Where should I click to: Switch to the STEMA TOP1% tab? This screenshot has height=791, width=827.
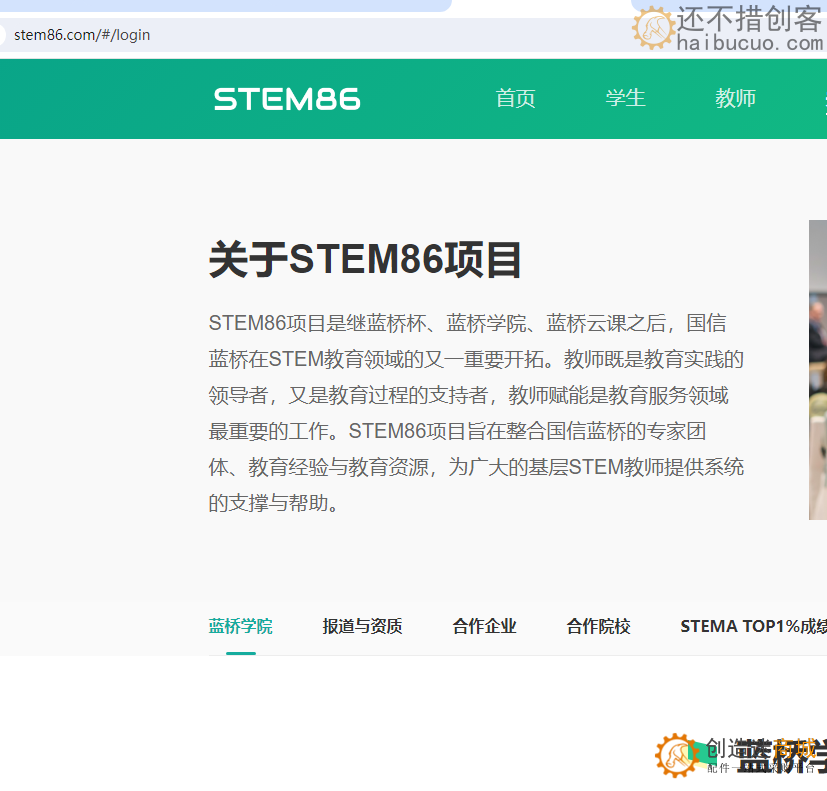pyautogui.click(x=754, y=626)
